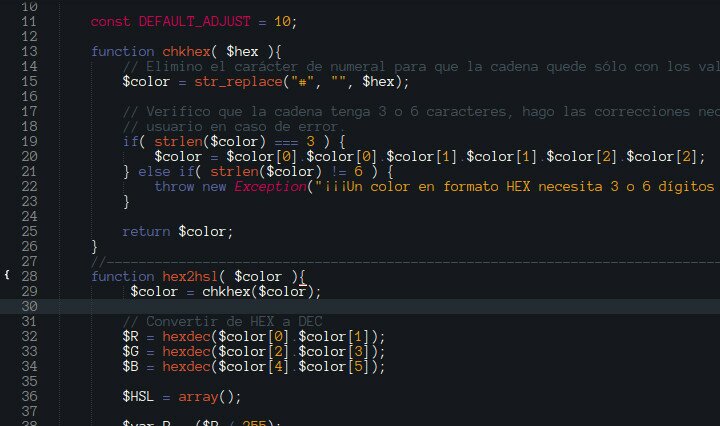Click line number 11 in the gutter
Screen dimensions: 720x426
29,22
